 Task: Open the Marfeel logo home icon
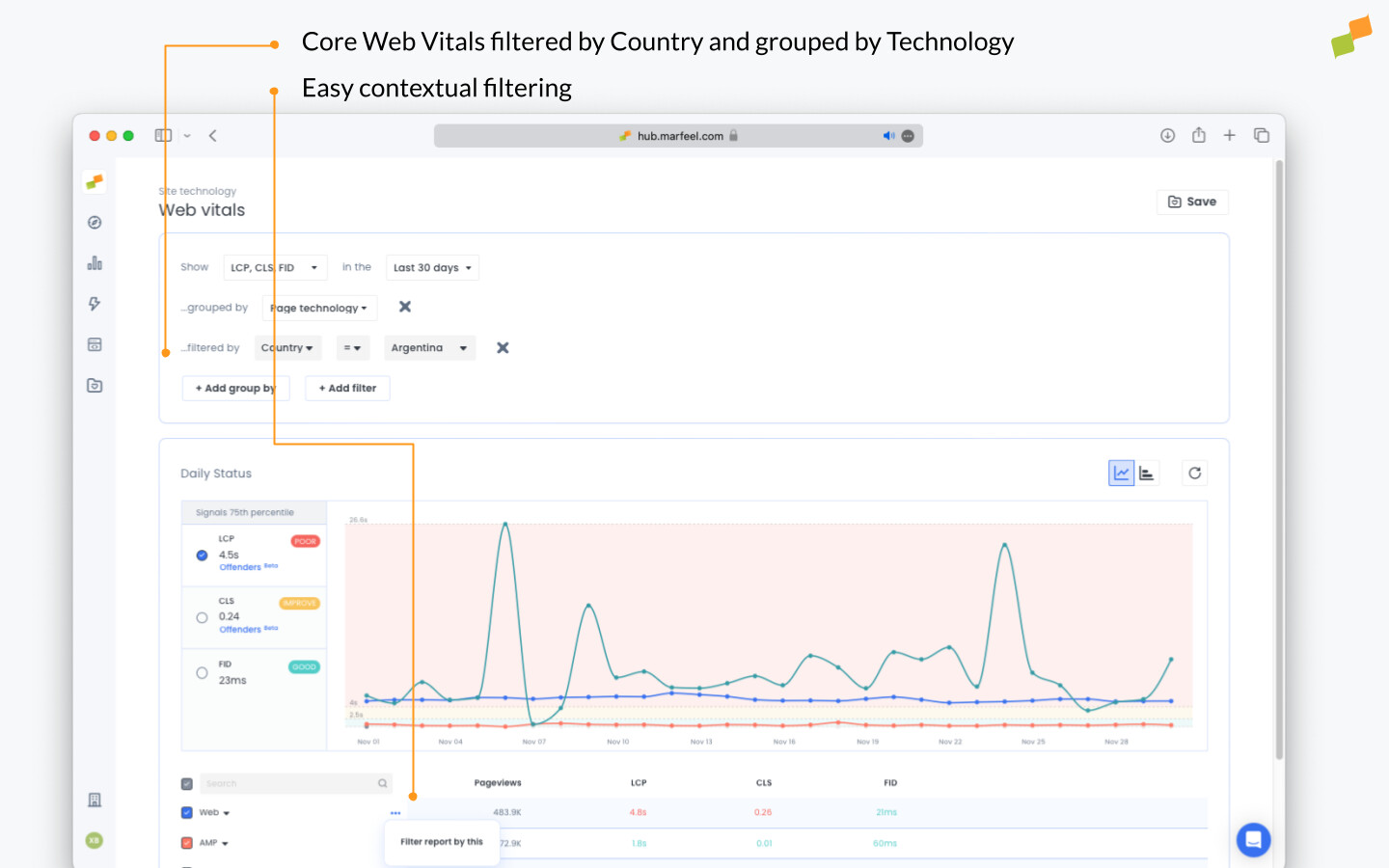click(x=94, y=181)
